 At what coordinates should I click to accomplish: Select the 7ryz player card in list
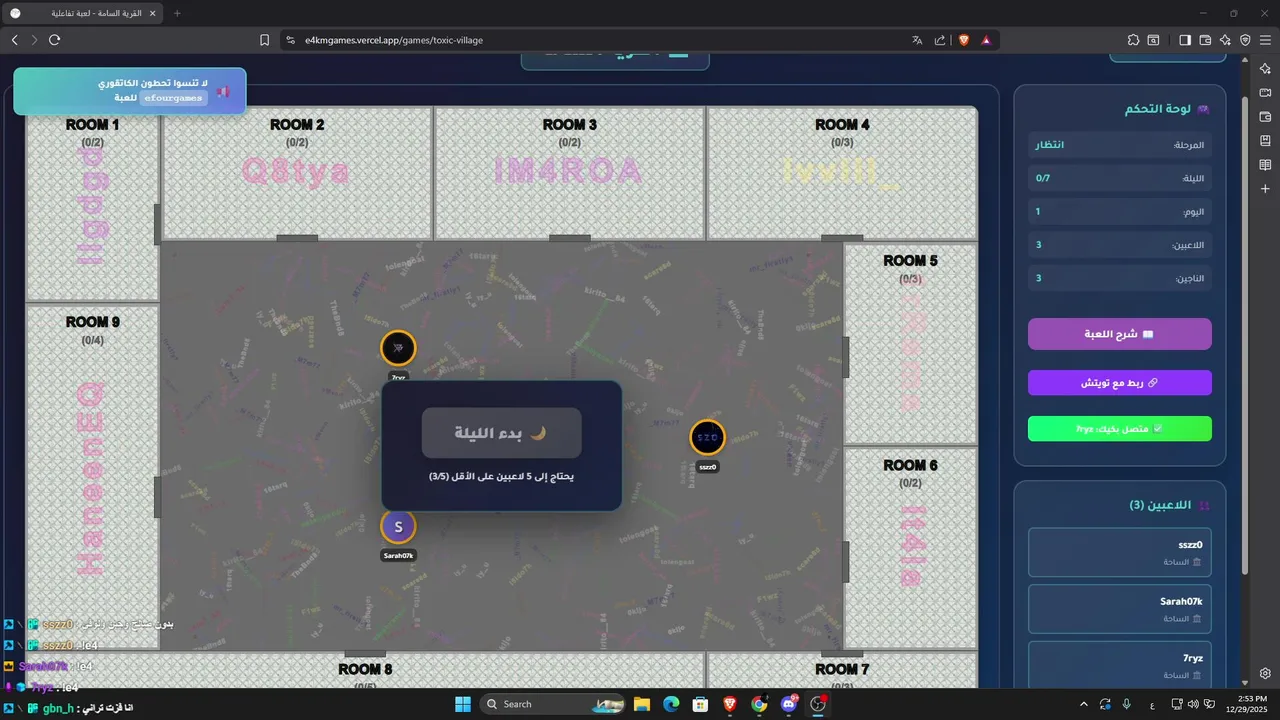click(x=1119, y=664)
